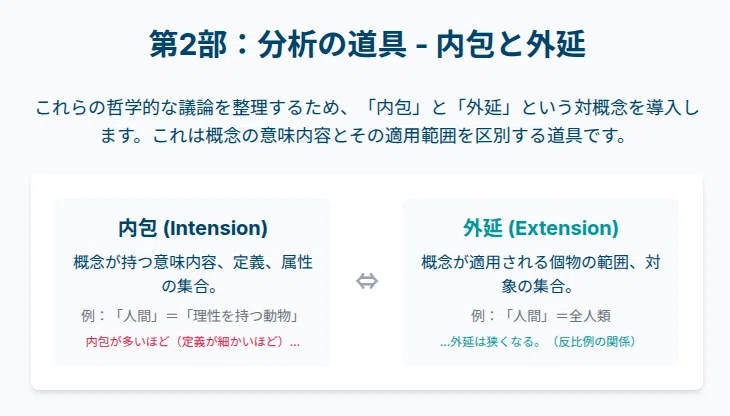Select the main title 第2部：分析の道具
This screenshot has width=730, height=416.
coord(278,45)
